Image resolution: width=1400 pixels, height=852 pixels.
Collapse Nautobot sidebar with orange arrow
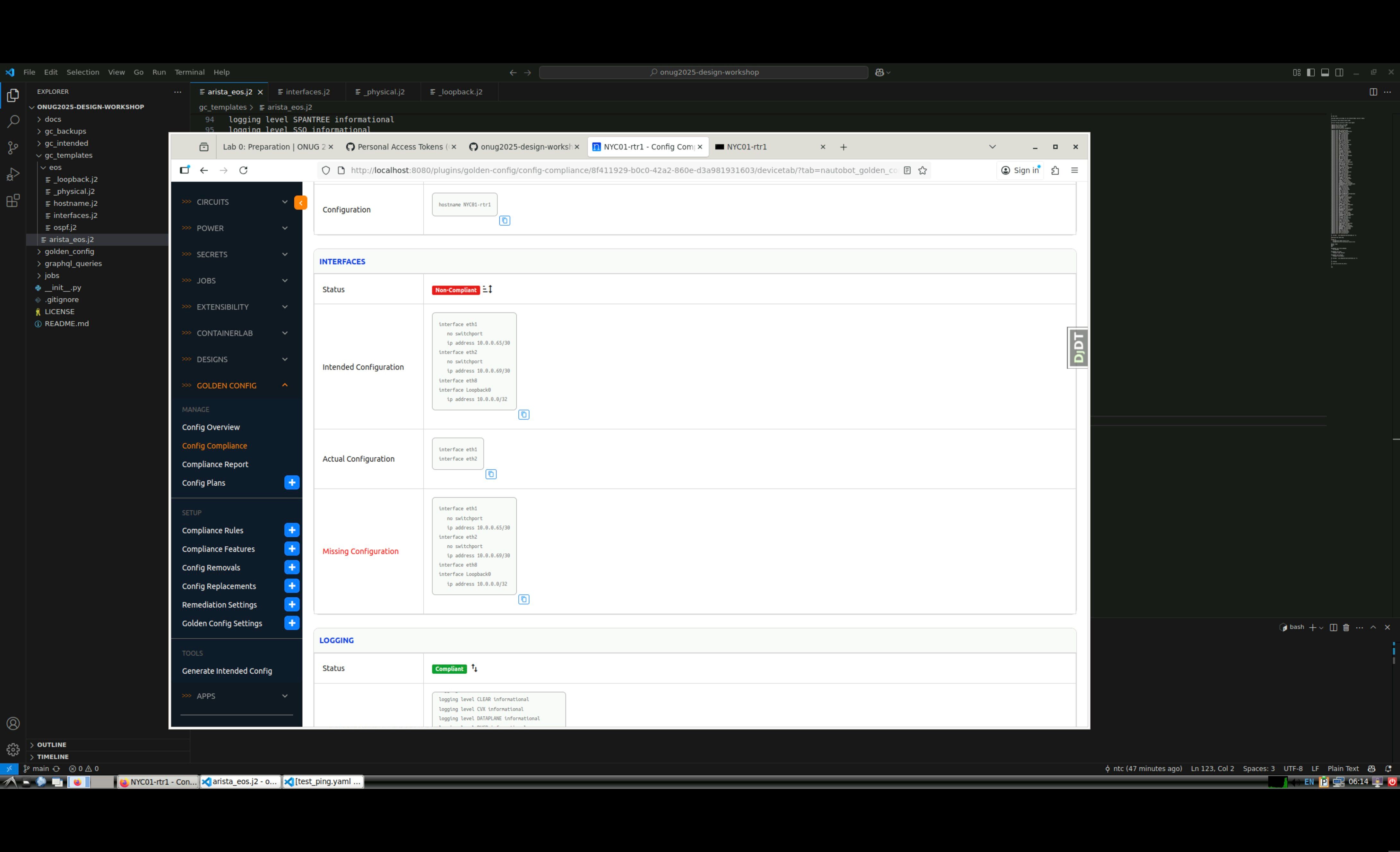300,202
